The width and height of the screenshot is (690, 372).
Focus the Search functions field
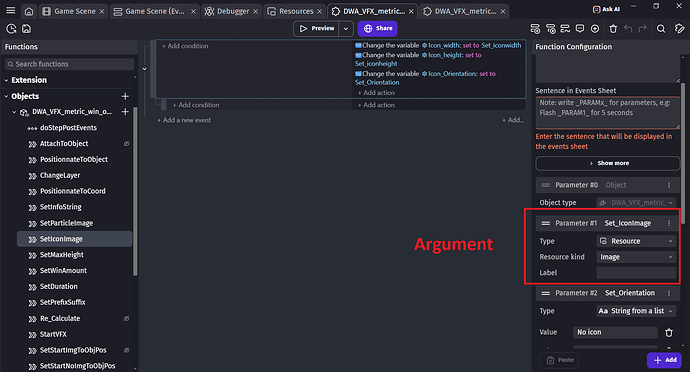[x=70, y=64]
